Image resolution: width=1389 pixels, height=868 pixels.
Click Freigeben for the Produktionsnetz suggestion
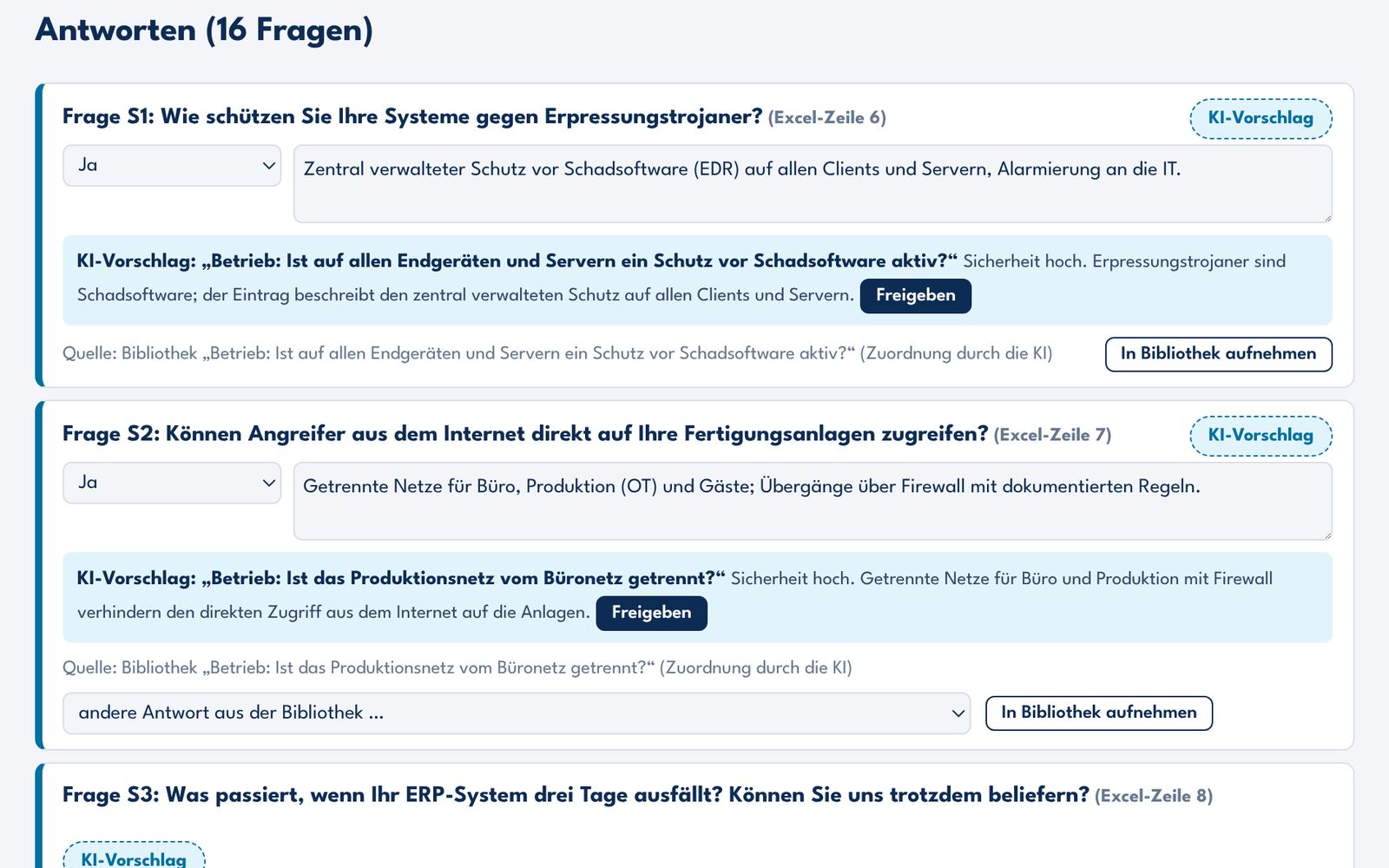[x=651, y=613]
